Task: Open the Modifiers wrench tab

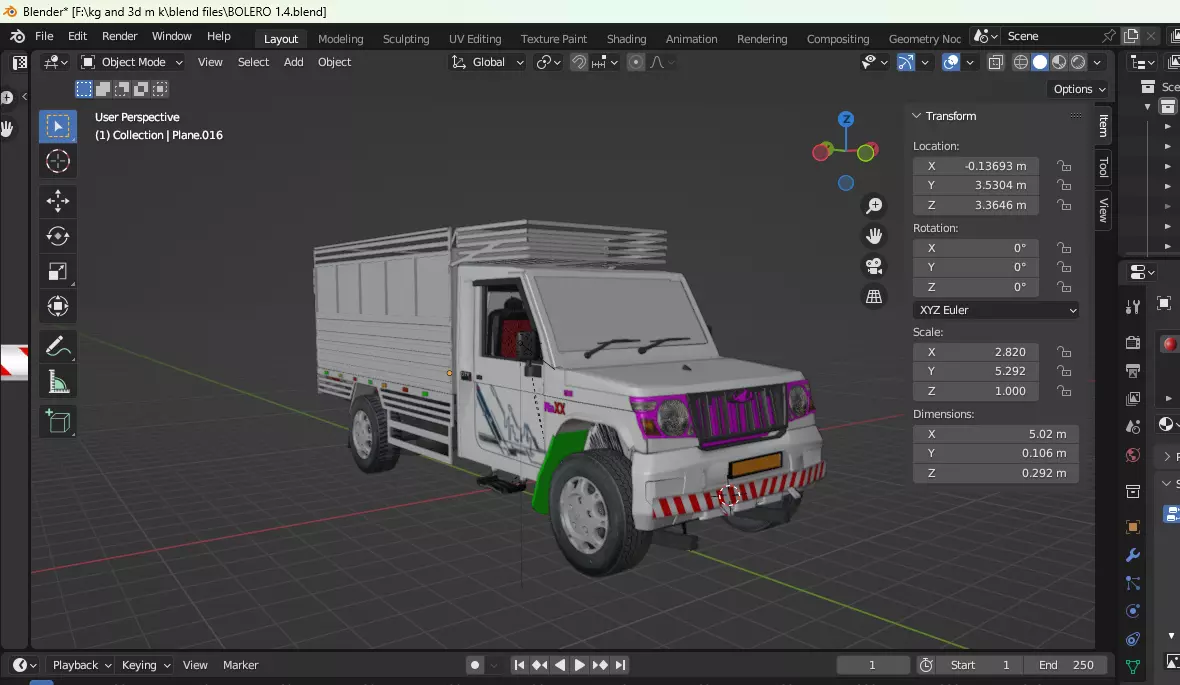Action: [x=1133, y=556]
